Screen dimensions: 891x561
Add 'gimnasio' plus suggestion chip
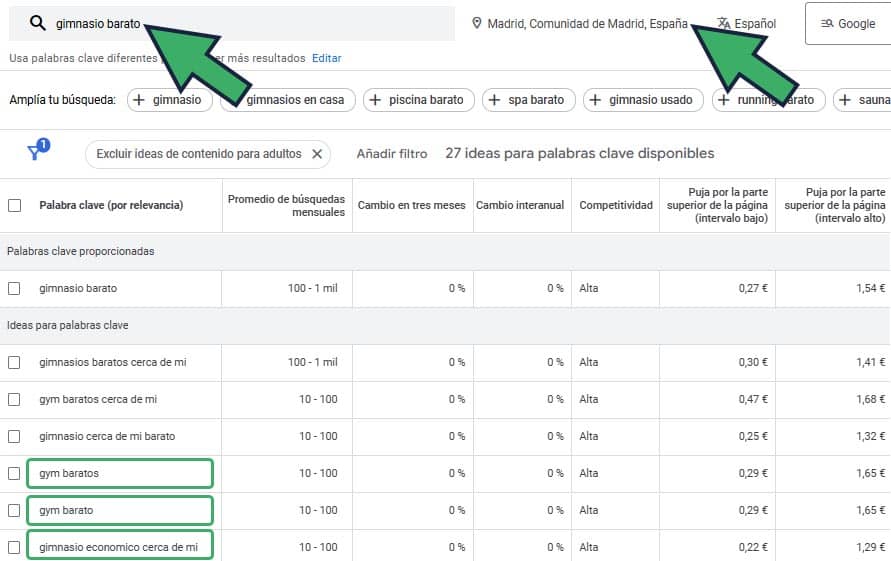[167, 100]
